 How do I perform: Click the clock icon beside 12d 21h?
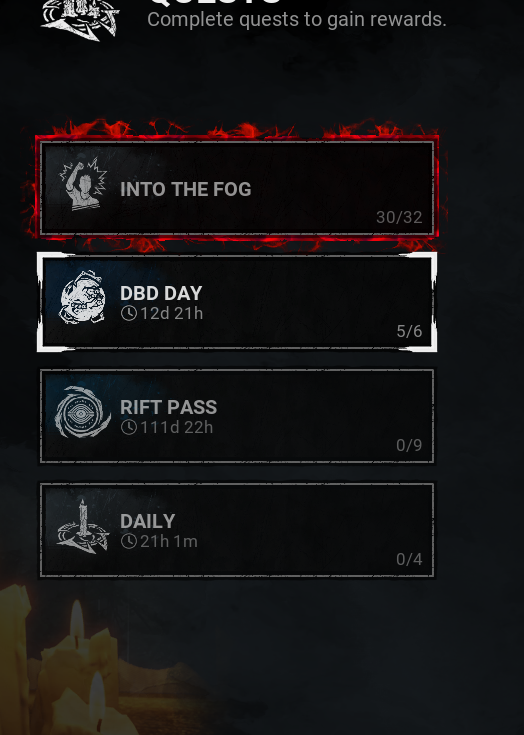pyautogui.click(x=128, y=313)
